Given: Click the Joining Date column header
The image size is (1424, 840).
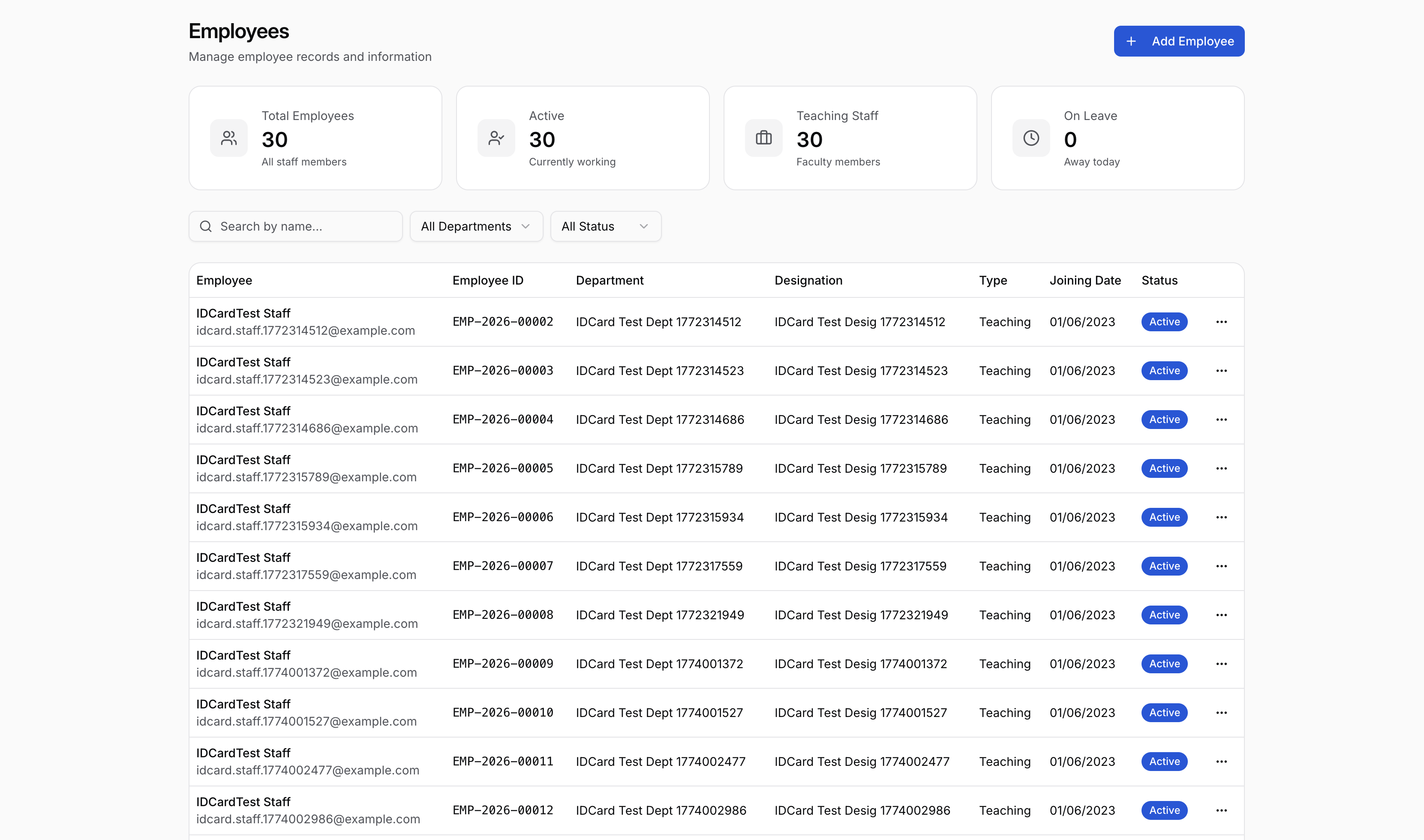Looking at the screenshot, I should 1085,281.
